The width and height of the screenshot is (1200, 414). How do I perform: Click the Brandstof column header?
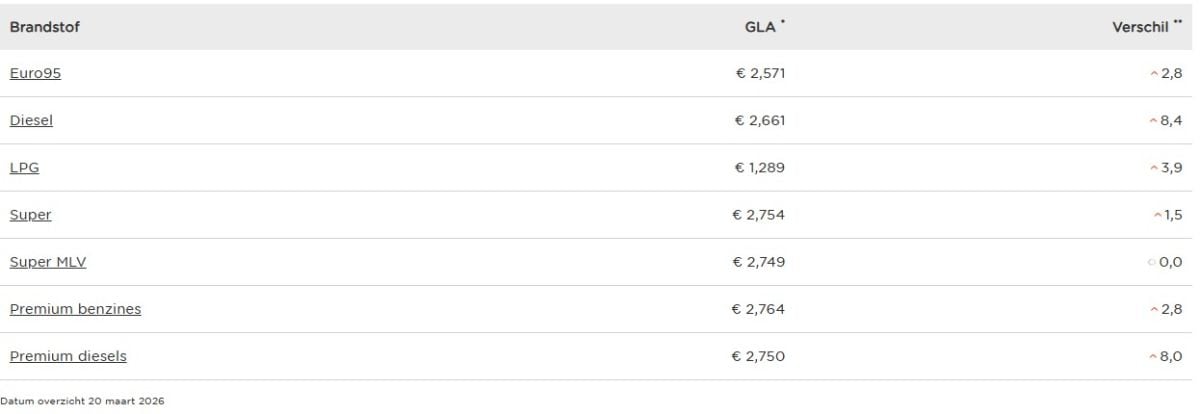tap(44, 27)
